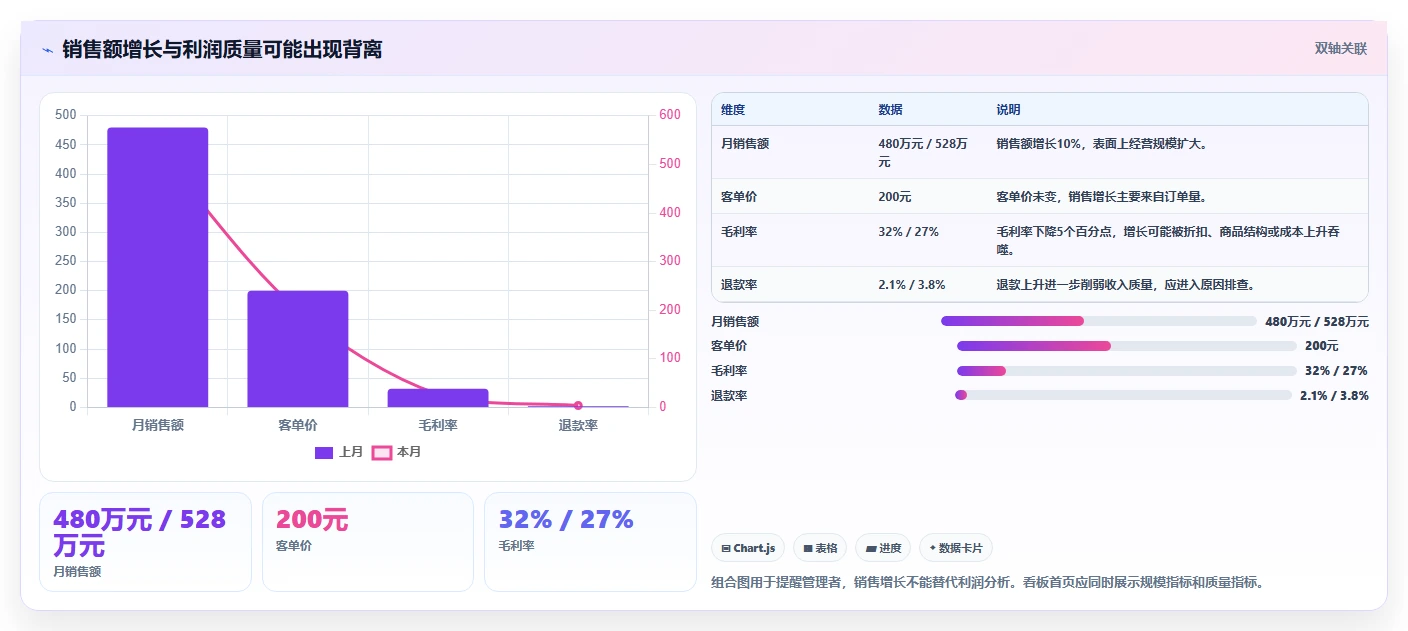
Task: Click the footer note starting 组合图用于提醒管理者
Action: pyautogui.click(x=988, y=582)
